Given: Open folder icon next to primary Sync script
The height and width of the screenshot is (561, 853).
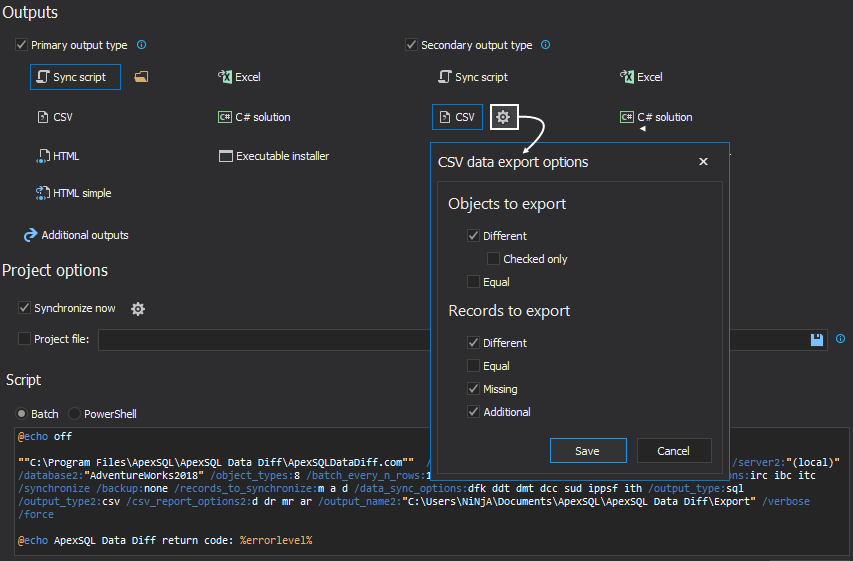Looking at the screenshot, I should click(x=141, y=77).
